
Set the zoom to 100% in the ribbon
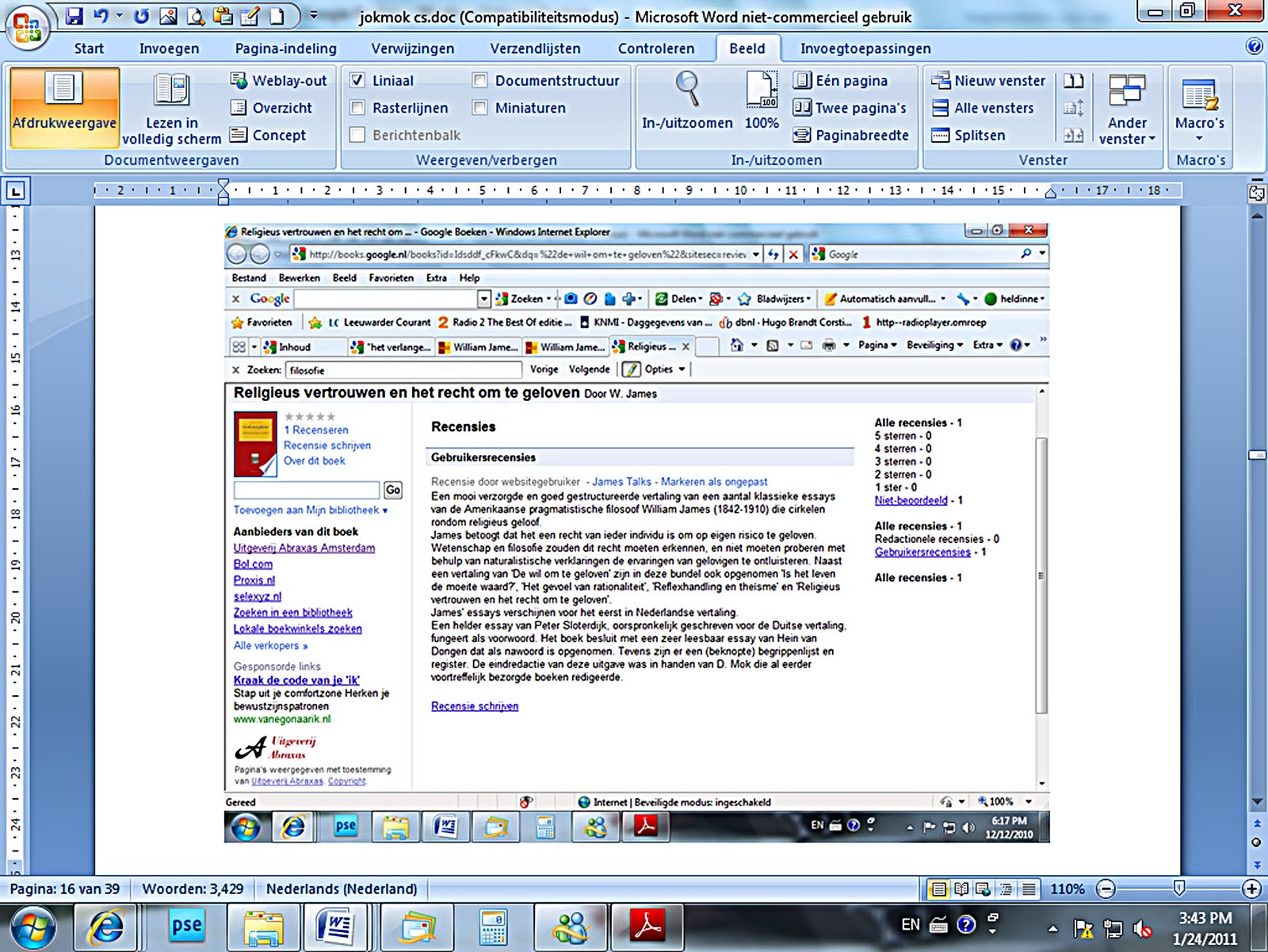click(762, 101)
